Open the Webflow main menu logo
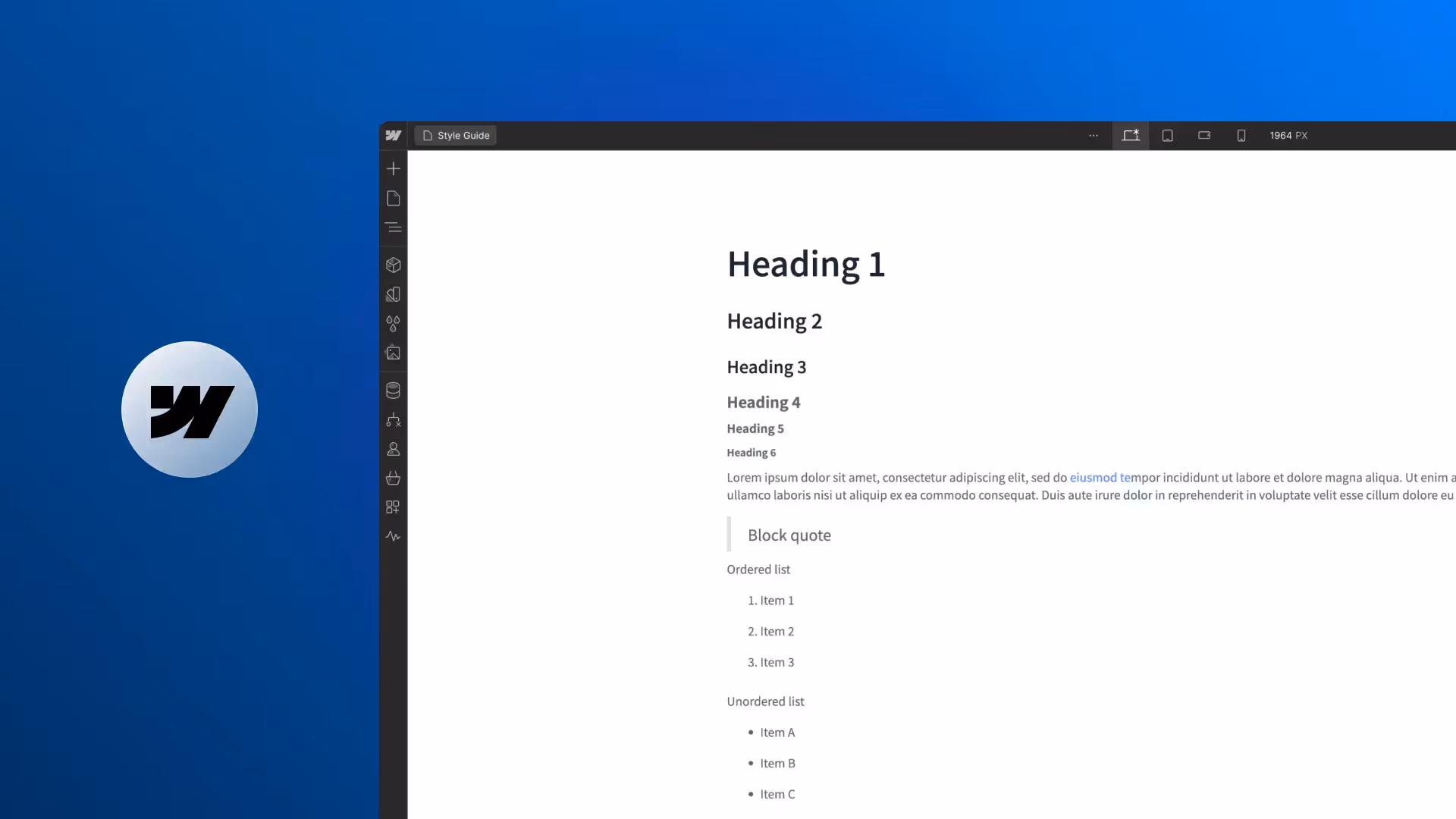1456x819 pixels. [x=393, y=136]
